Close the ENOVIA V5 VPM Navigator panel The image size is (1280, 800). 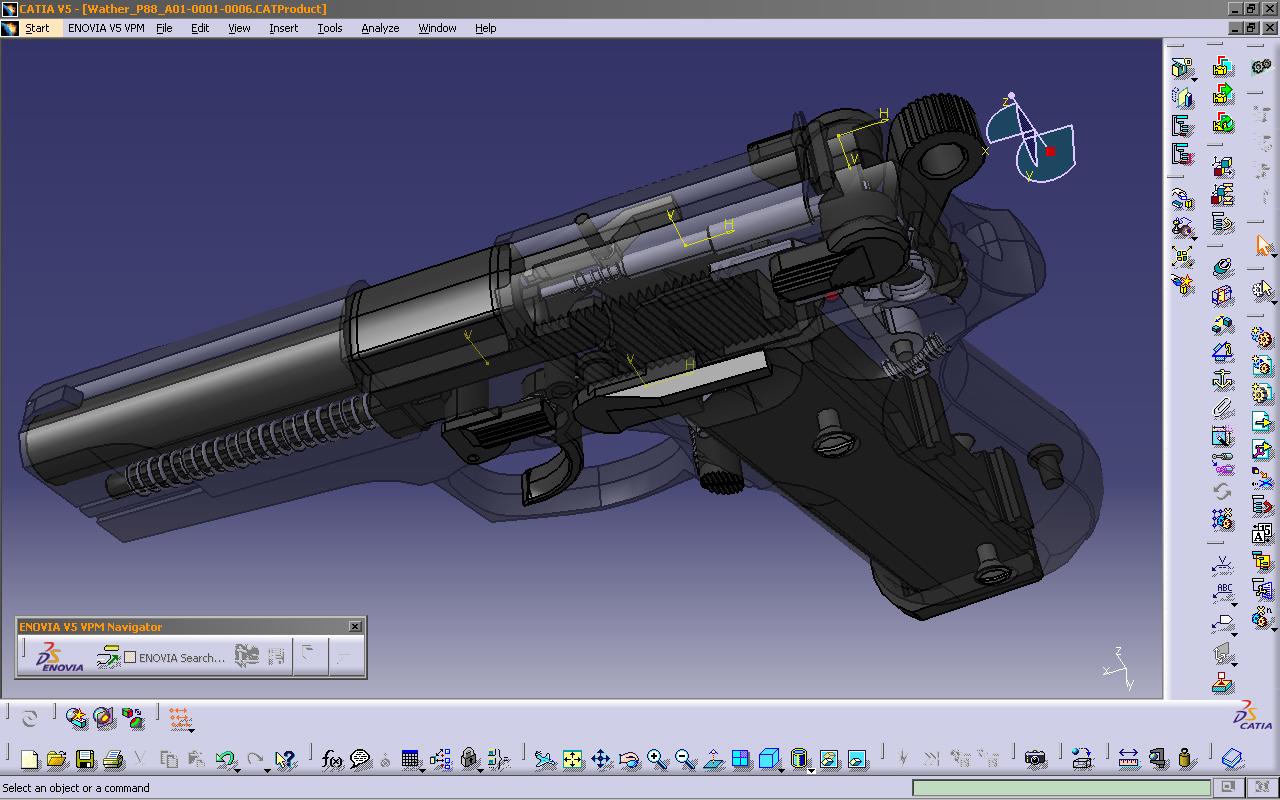355,626
